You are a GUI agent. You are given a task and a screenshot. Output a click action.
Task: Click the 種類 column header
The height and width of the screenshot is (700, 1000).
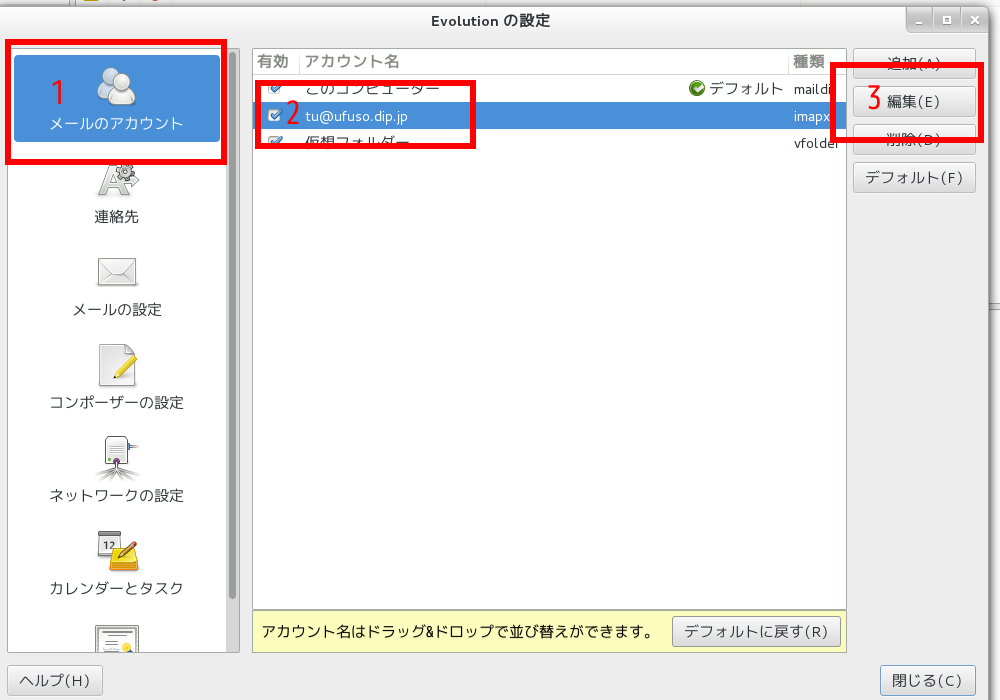[808, 62]
